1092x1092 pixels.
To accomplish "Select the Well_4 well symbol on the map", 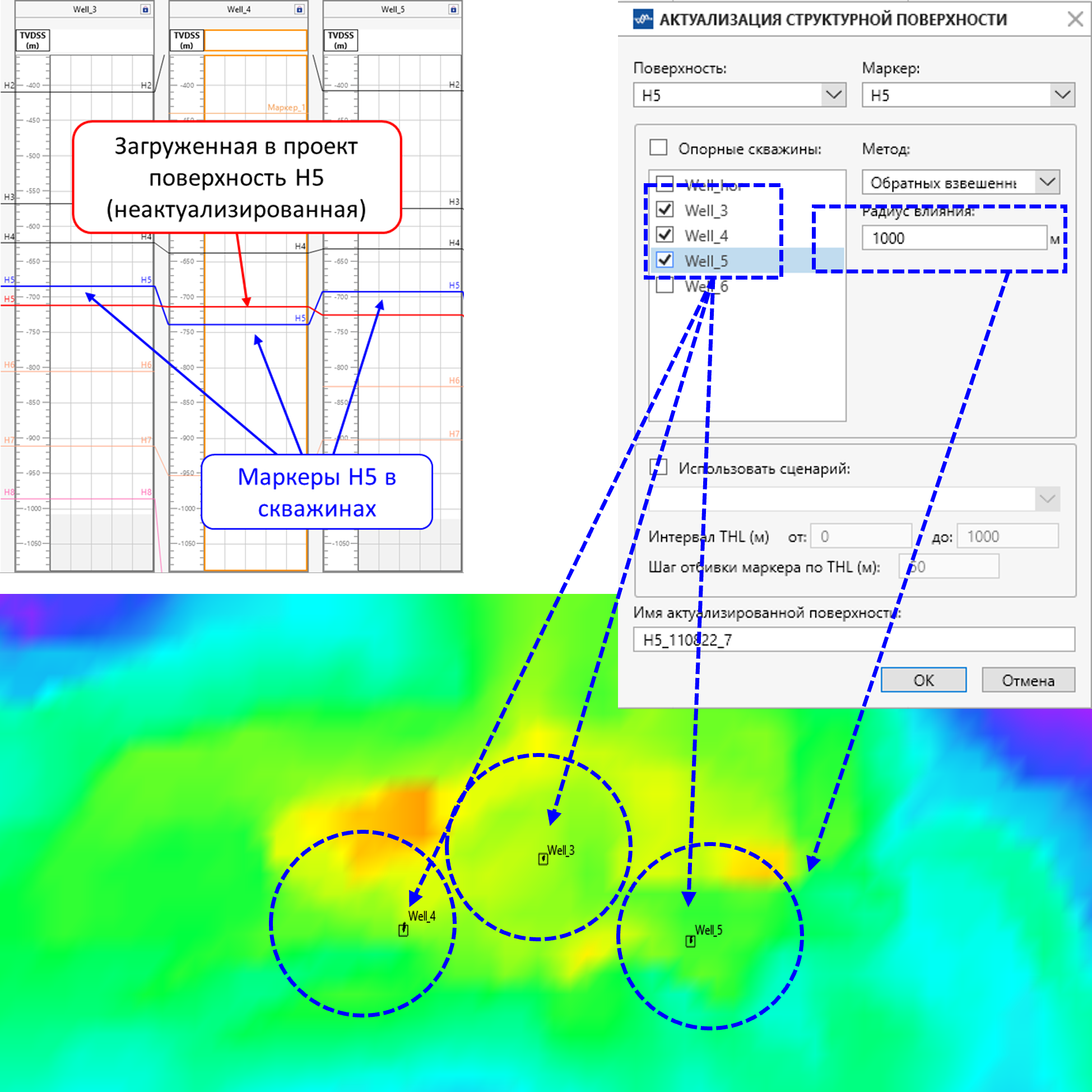I will pos(403,930).
